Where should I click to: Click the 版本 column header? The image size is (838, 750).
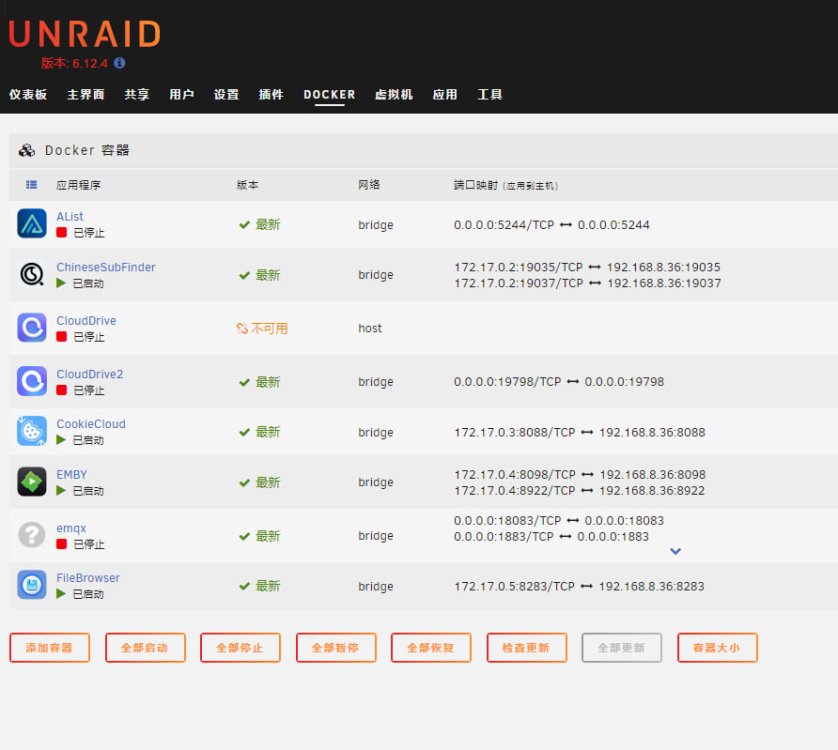click(247, 185)
